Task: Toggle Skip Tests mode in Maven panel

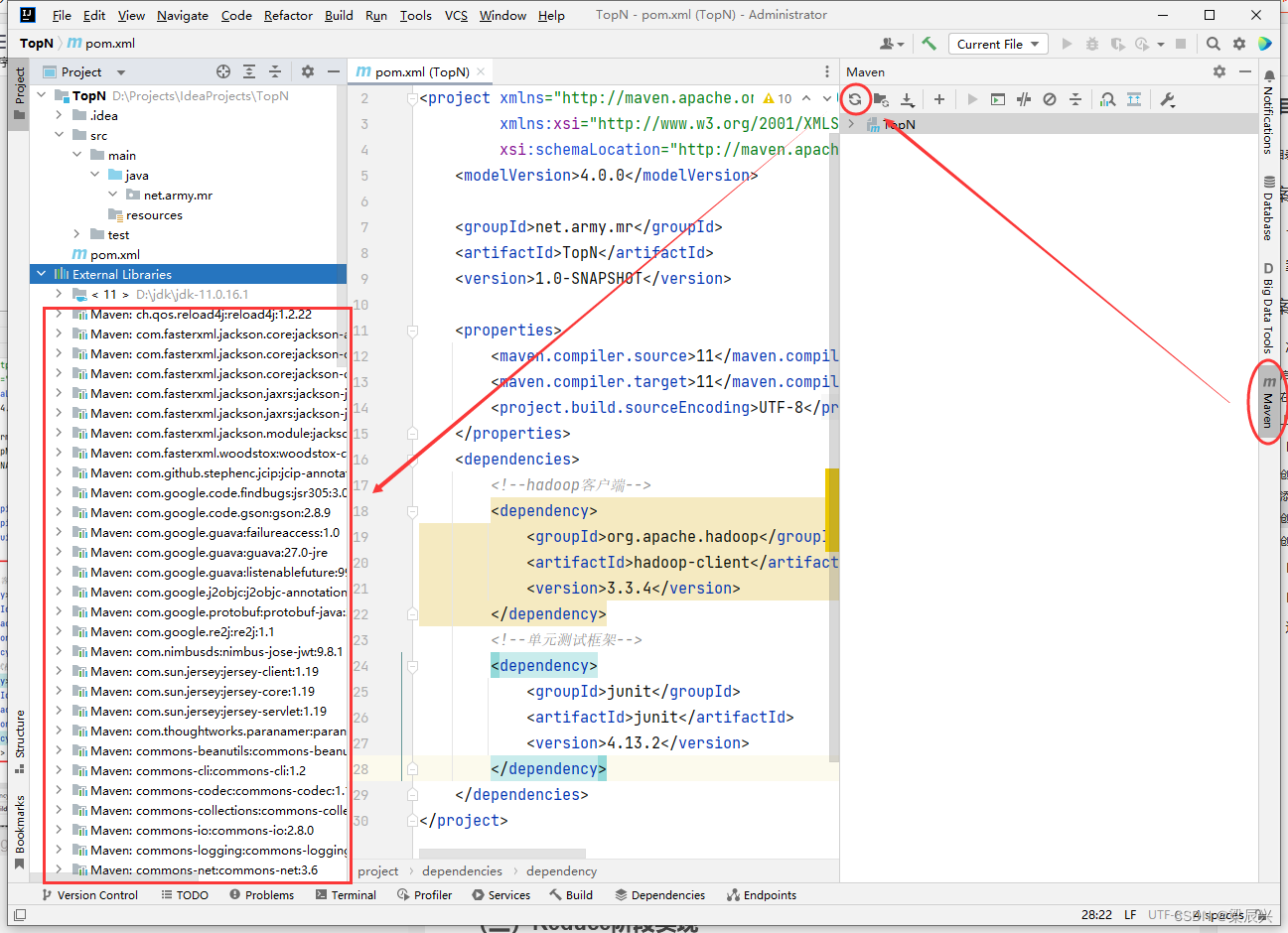Action: (x=1050, y=99)
